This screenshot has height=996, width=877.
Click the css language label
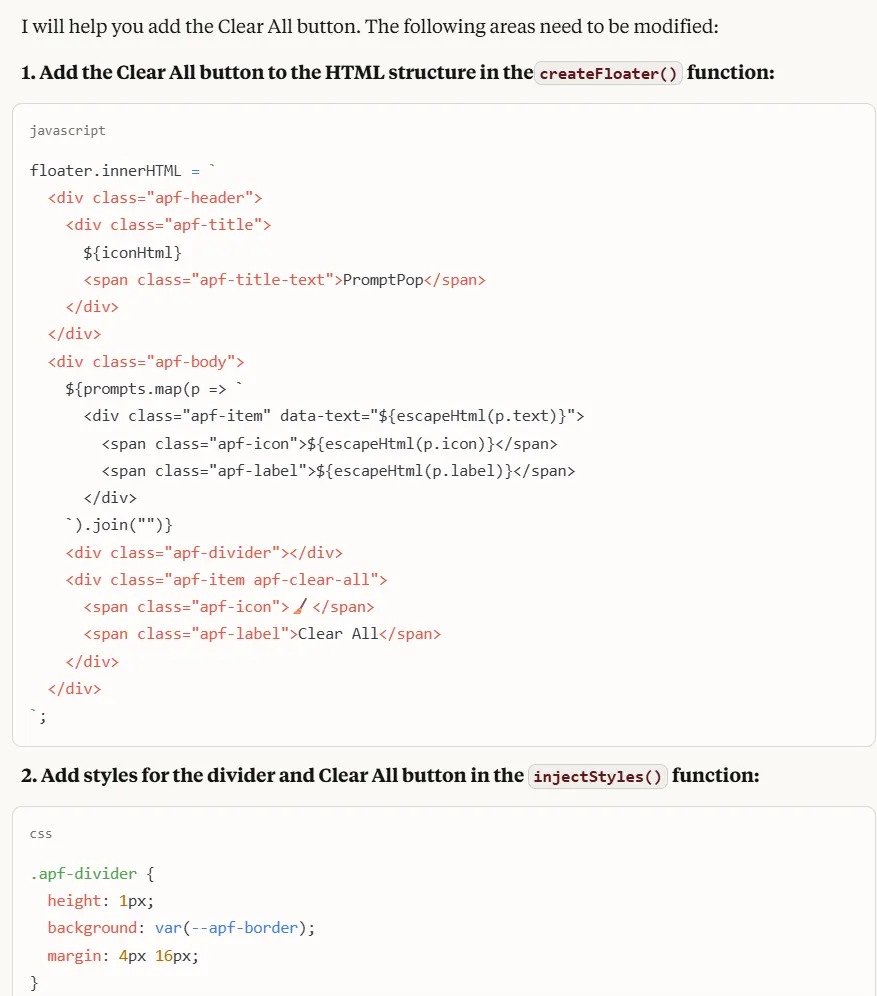coord(41,833)
